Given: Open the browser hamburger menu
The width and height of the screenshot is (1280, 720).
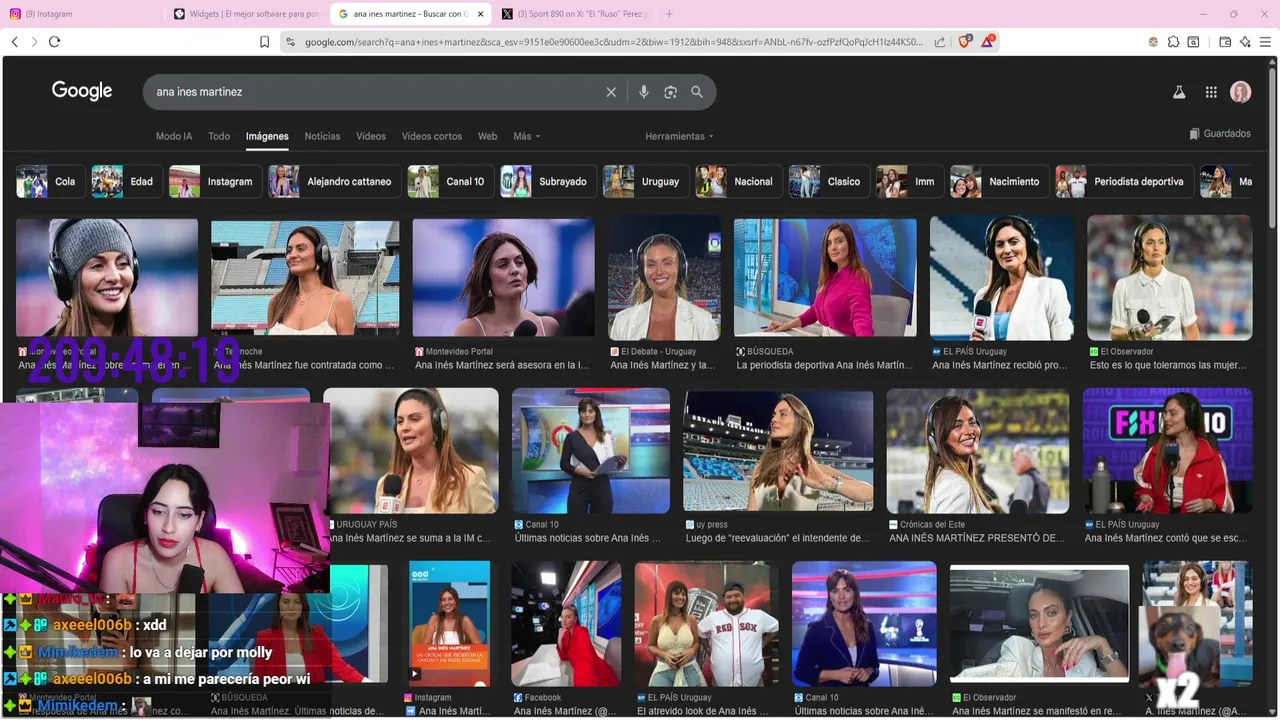Looking at the screenshot, I should (x=1265, y=42).
